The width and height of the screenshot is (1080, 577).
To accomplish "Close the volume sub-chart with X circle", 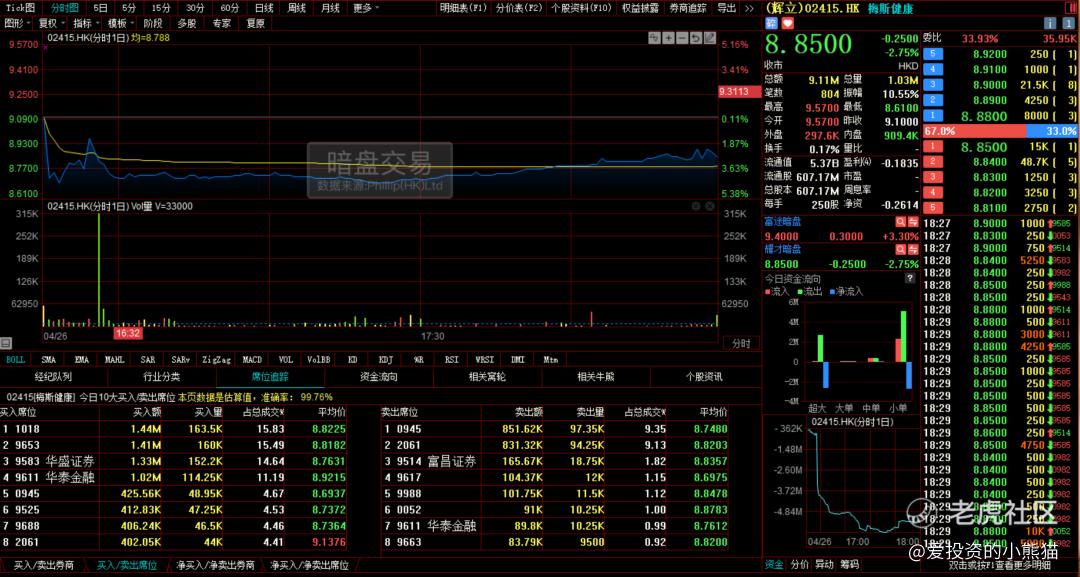I will pos(709,206).
